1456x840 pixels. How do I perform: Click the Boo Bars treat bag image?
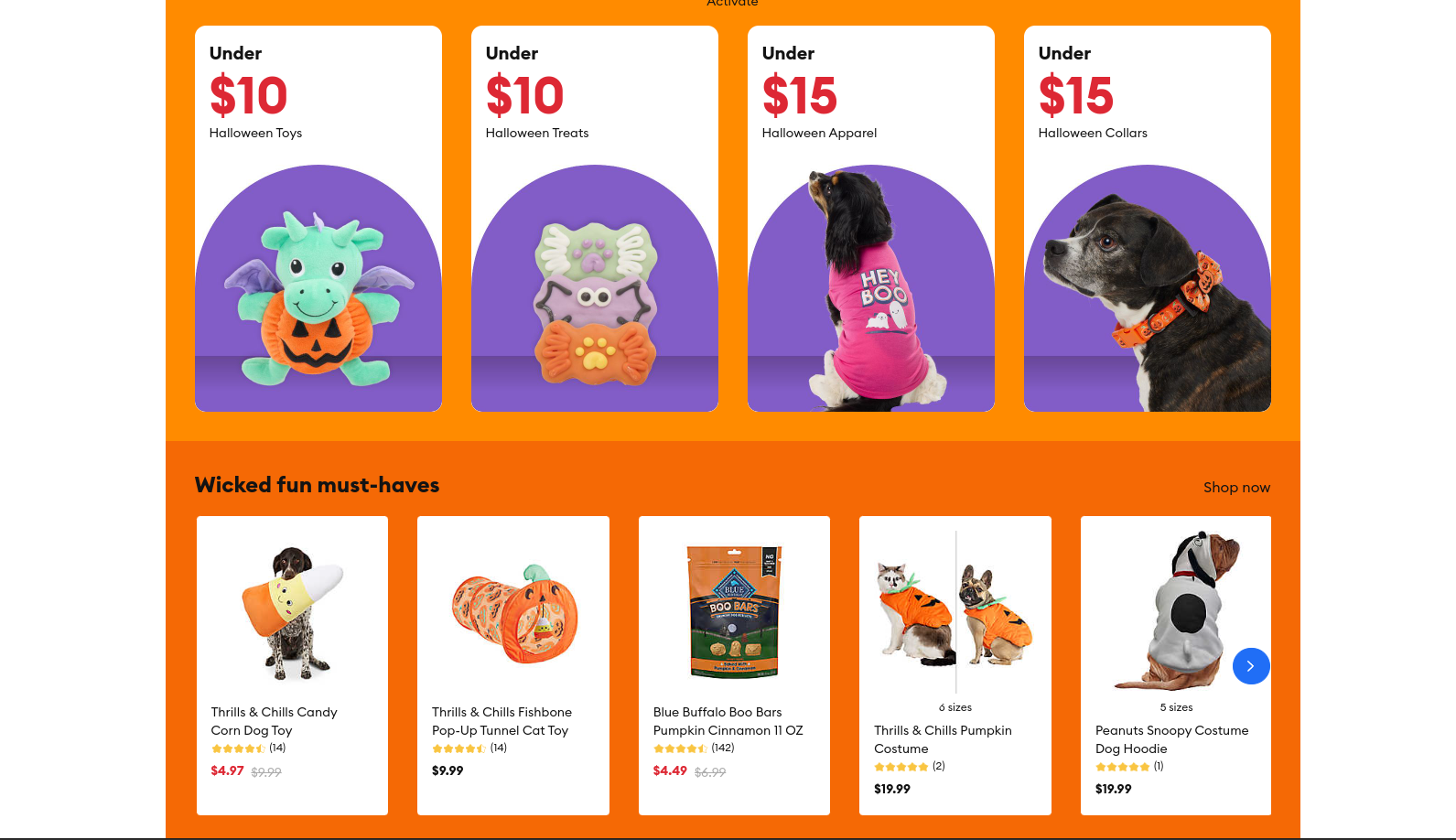tap(734, 610)
